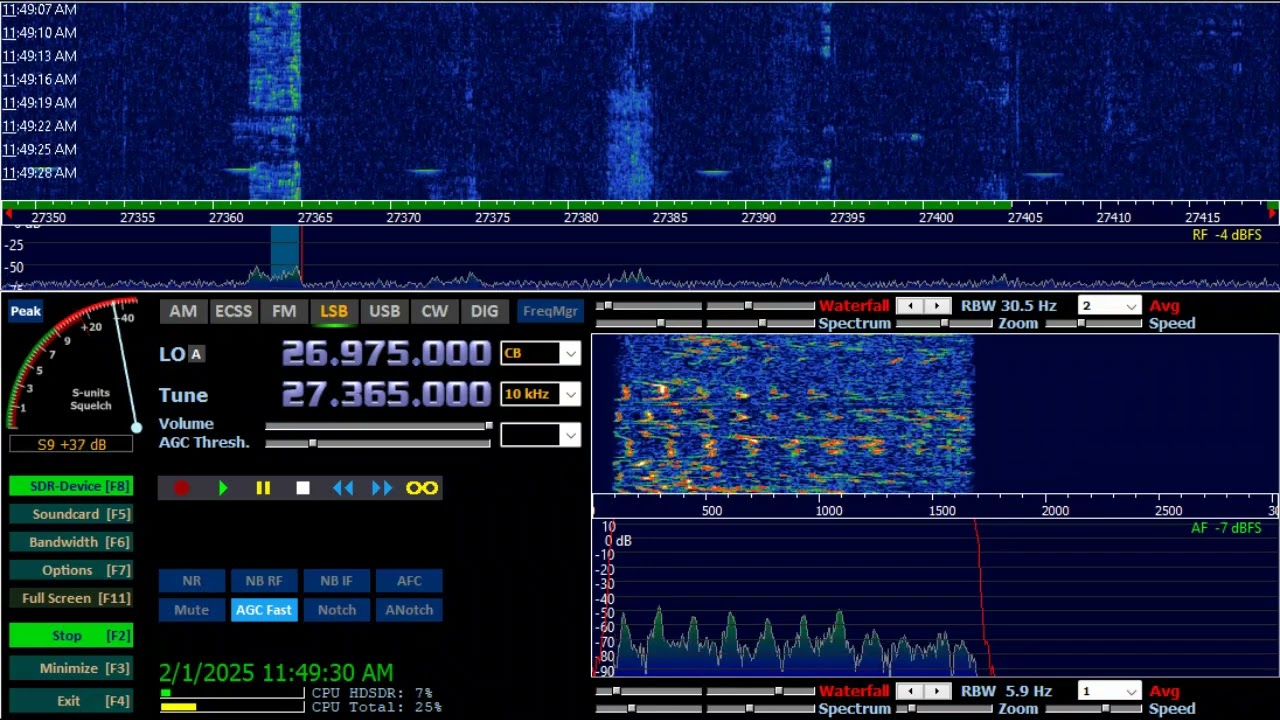Pause playback with the yellow pause icon

[263, 488]
